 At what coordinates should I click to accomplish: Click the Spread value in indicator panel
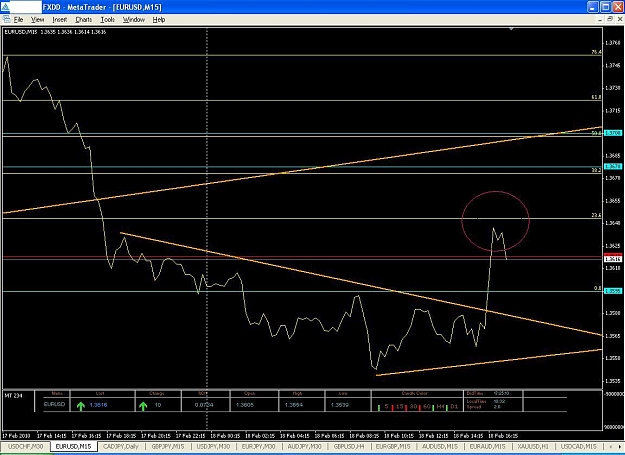pyautogui.click(x=497, y=407)
